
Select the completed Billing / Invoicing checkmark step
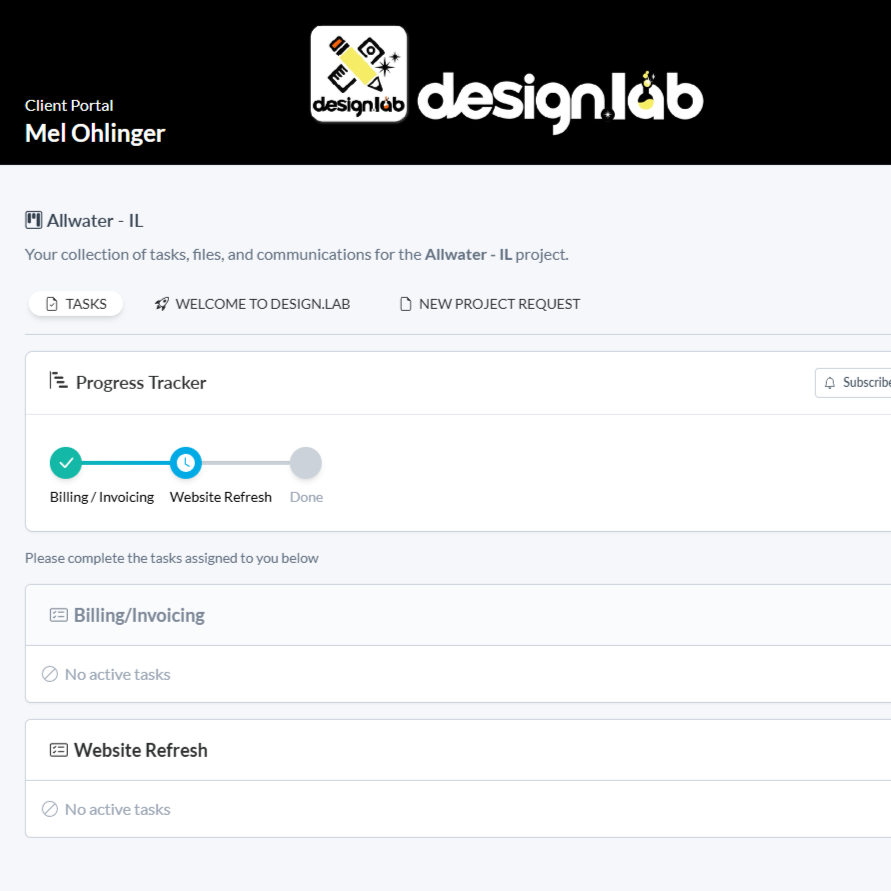click(x=66, y=462)
